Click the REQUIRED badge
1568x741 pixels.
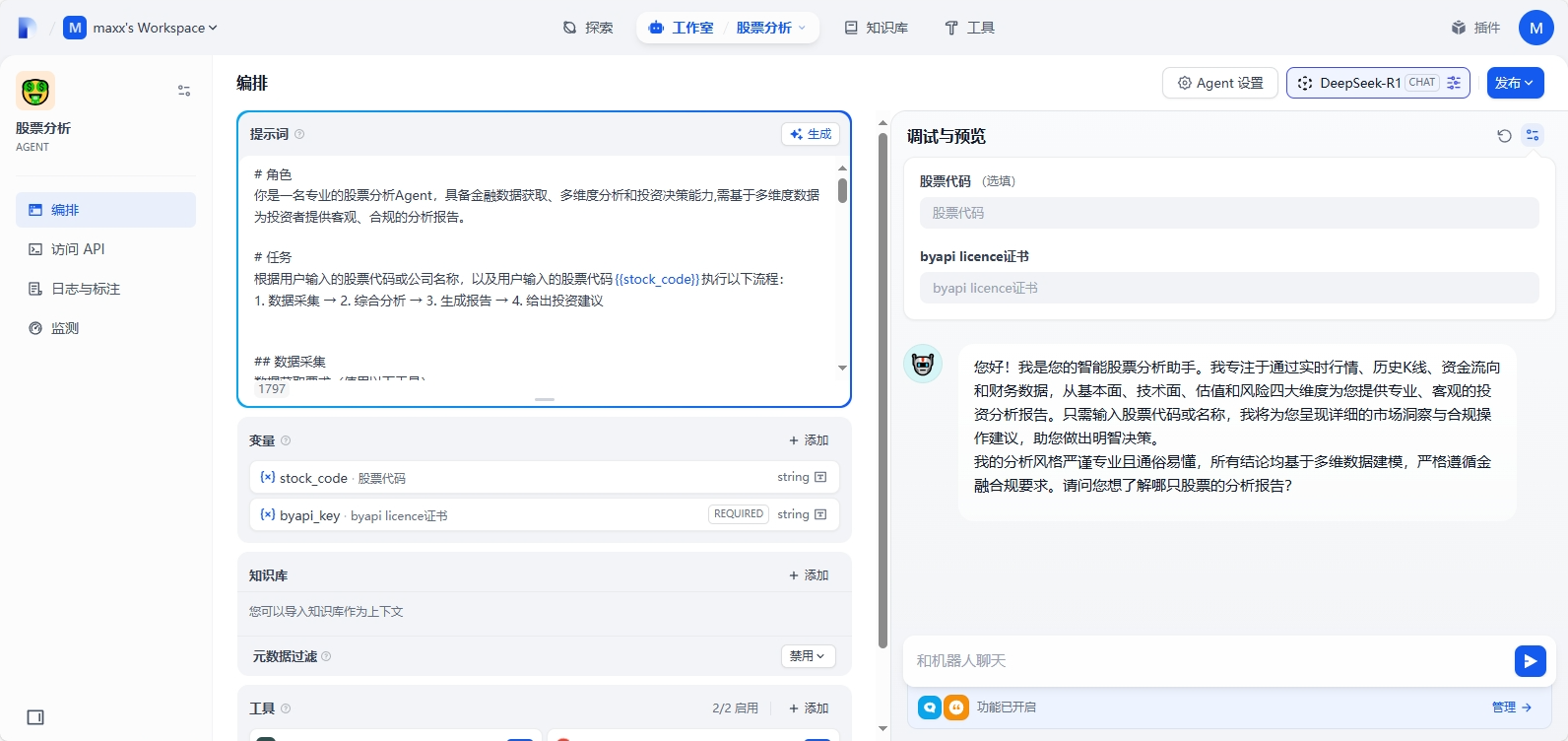coord(739,514)
